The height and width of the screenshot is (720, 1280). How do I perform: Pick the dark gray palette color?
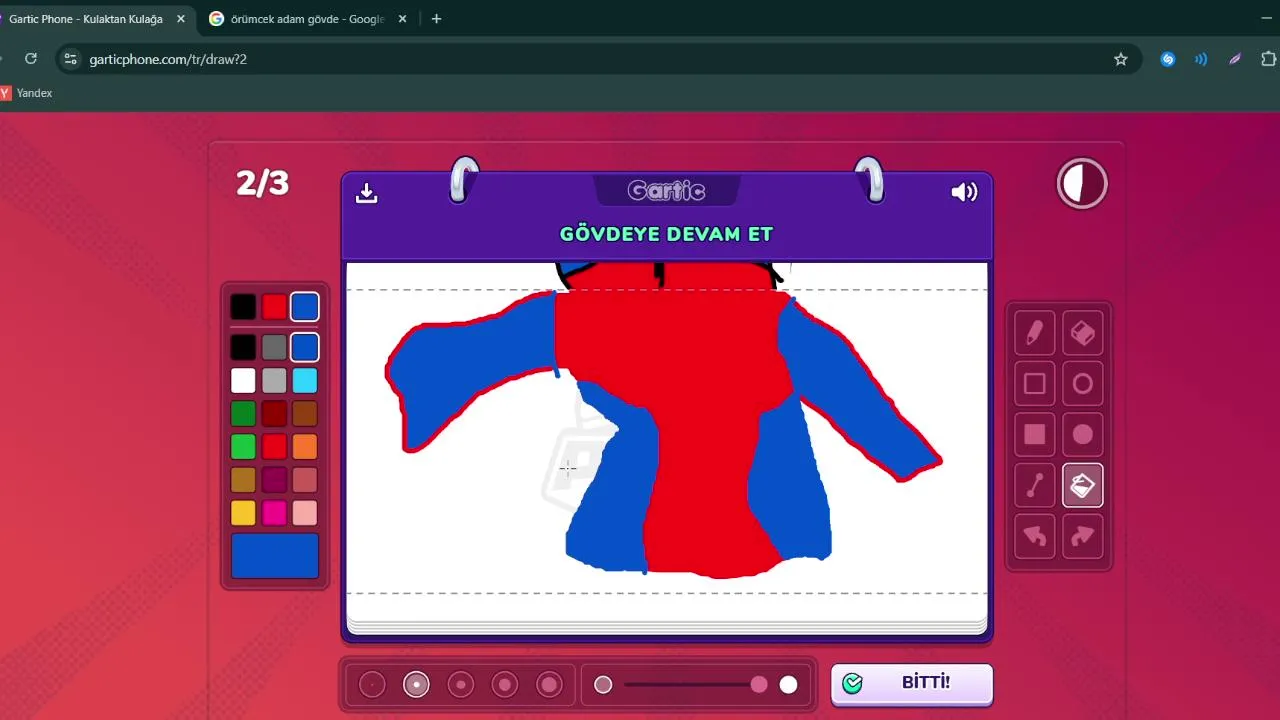(274, 347)
